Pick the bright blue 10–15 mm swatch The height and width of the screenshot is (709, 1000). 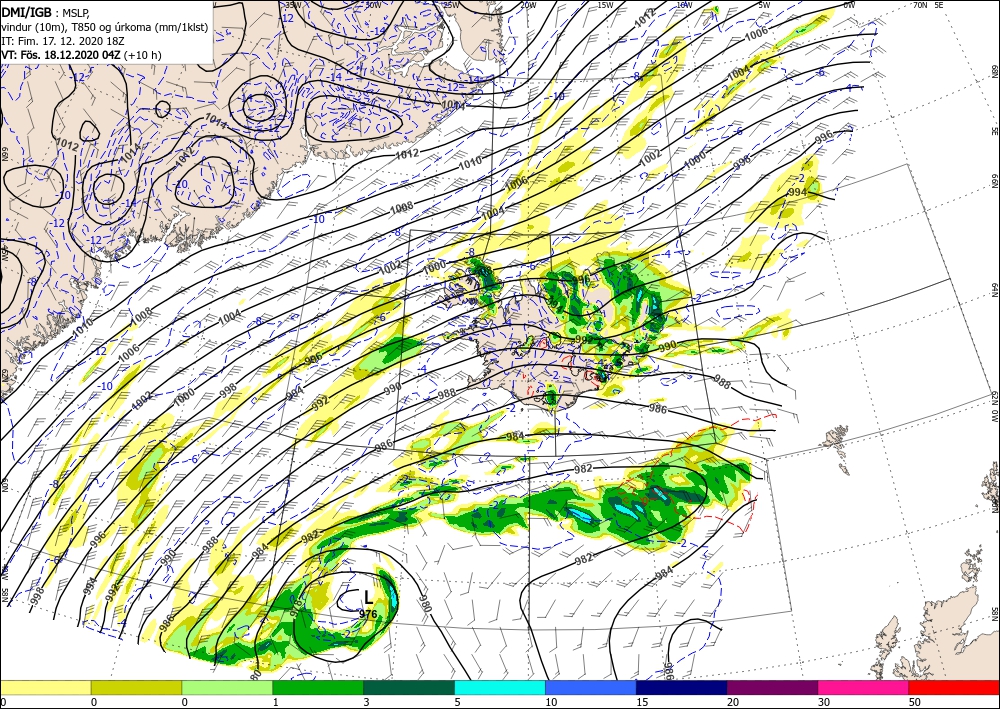[x=591, y=688]
